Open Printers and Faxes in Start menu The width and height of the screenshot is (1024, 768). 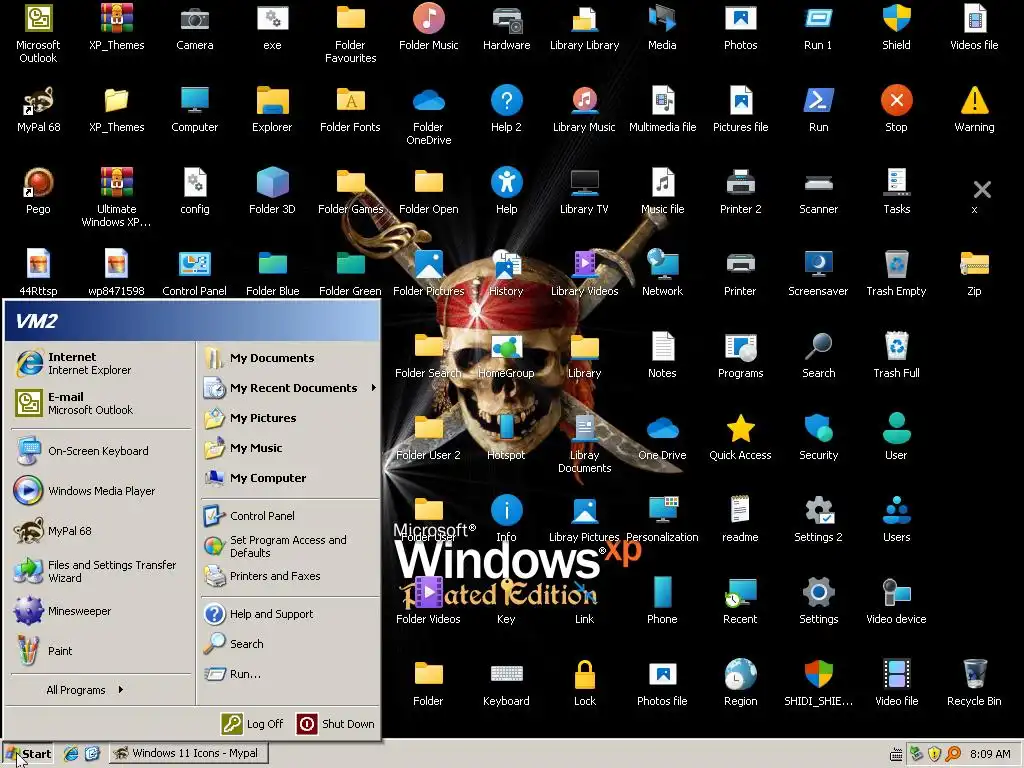(289, 576)
